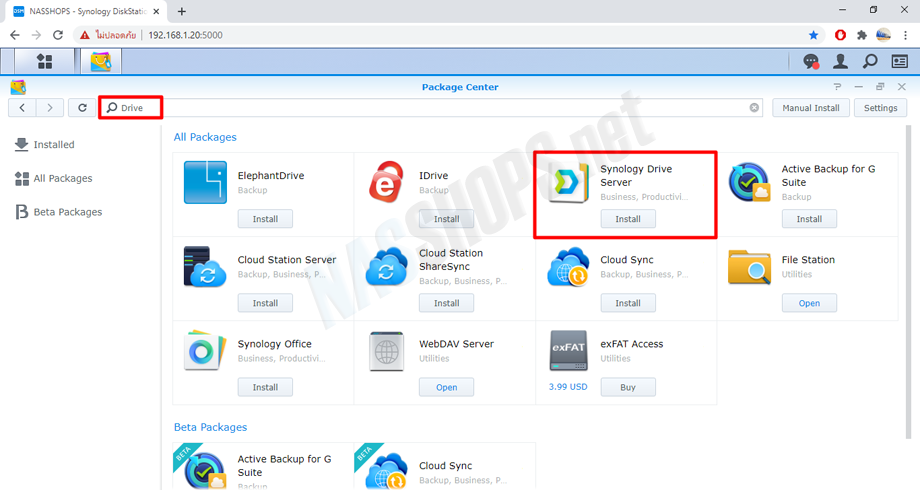Open the DSM Main Menu grid icon
The image size is (920, 490).
coord(45,61)
